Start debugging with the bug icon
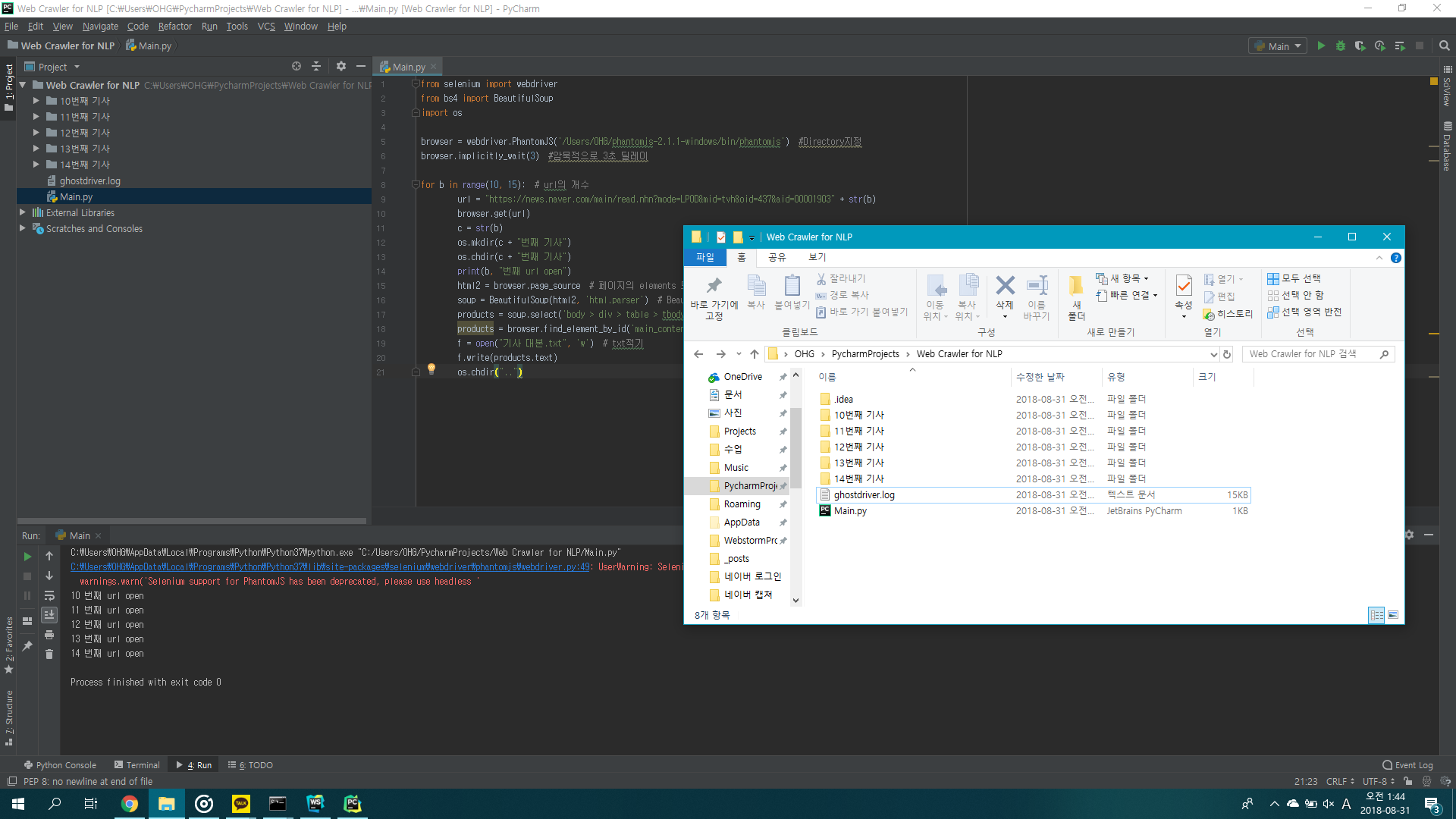The image size is (1456, 819). tap(1341, 46)
